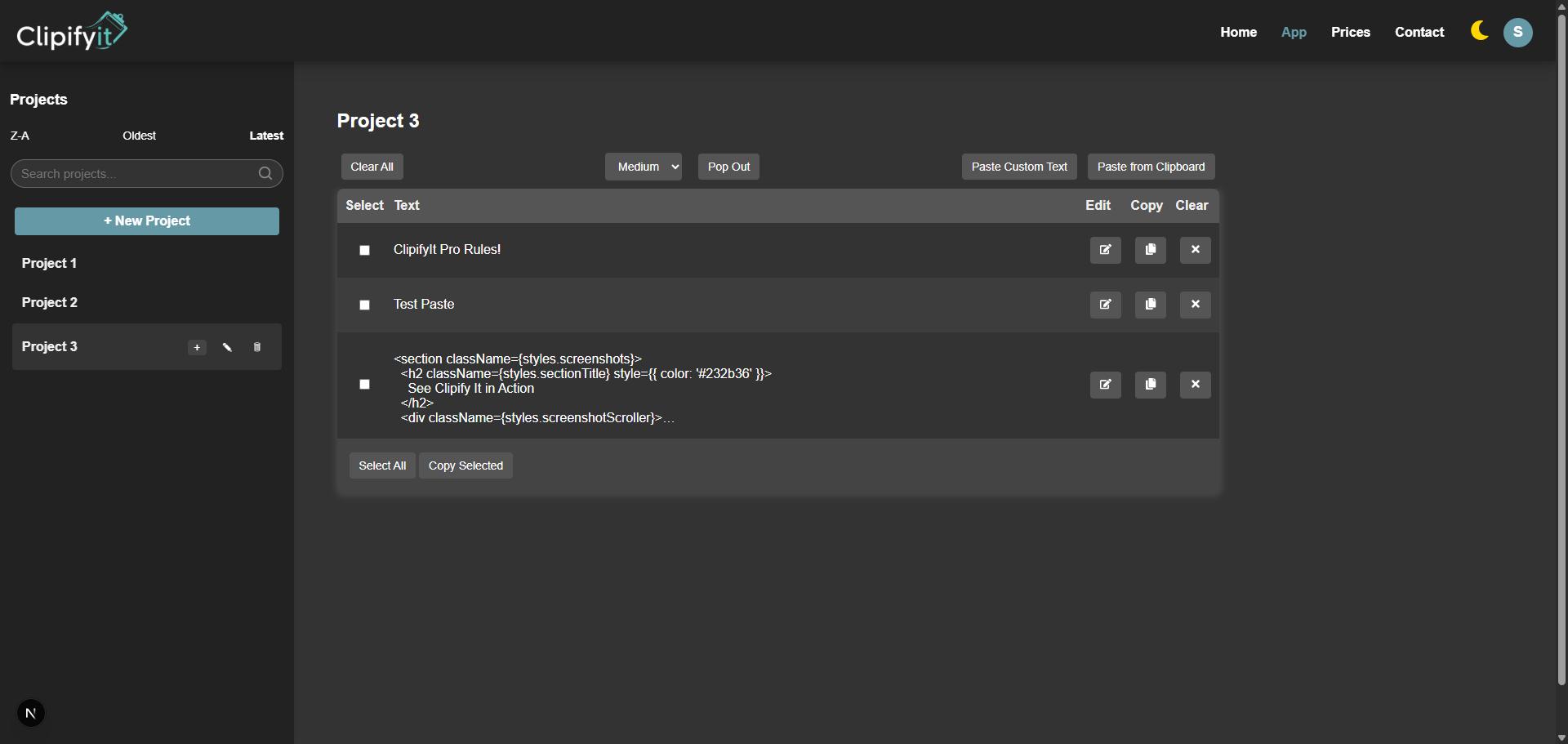
Task: Sort projects Z-A
Action: coord(20,136)
